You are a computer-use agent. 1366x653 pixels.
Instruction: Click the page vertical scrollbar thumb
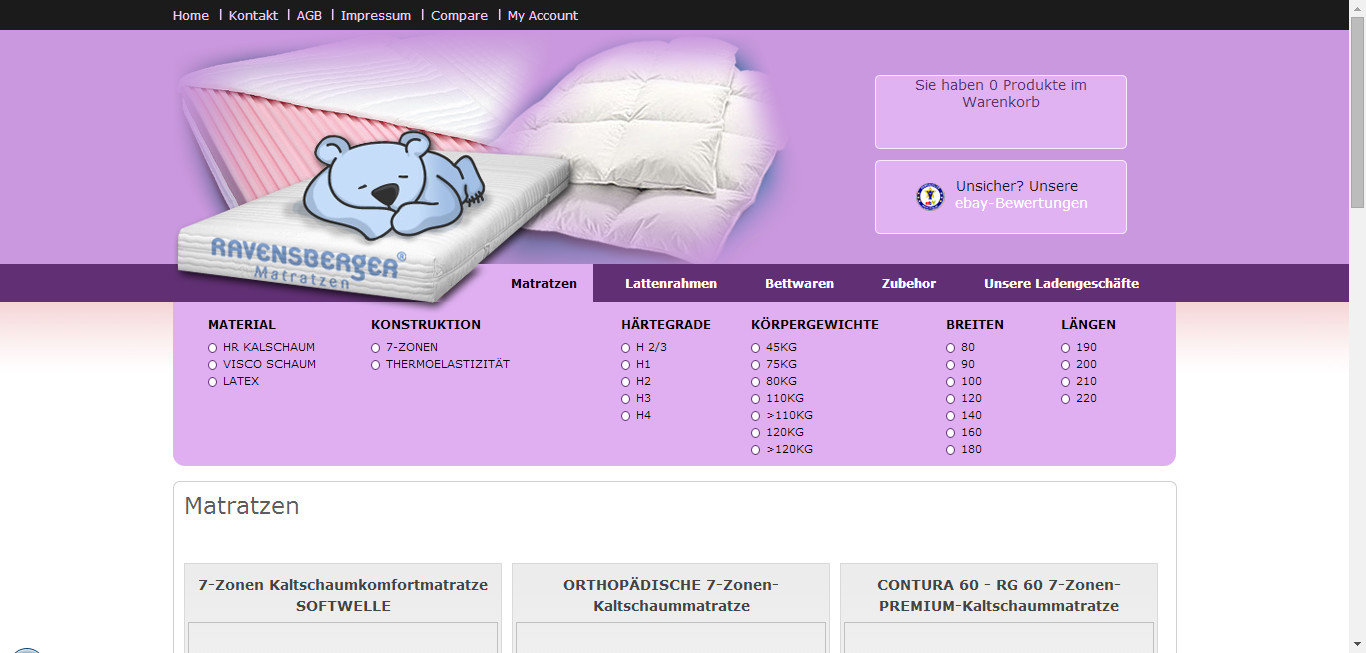click(1358, 112)
